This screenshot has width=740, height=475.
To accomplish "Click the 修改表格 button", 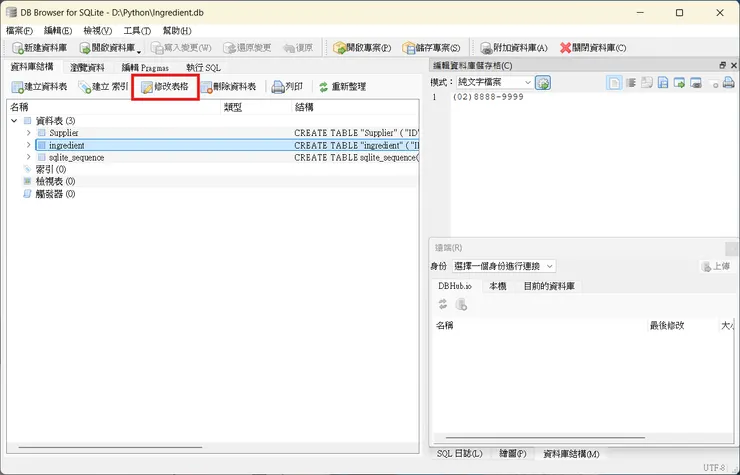I will coord(165,86).
